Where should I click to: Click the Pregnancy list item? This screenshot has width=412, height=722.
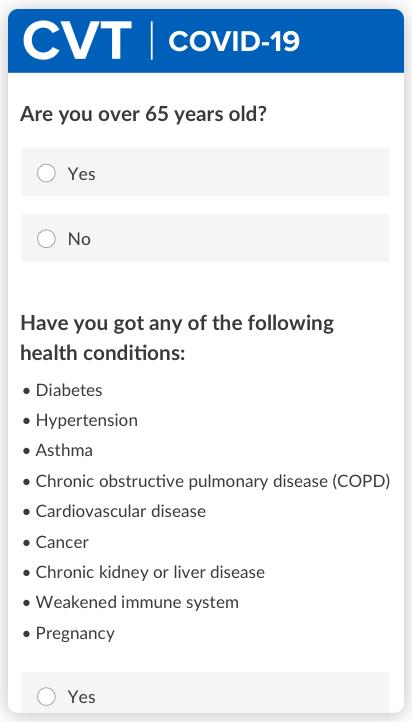tap(75, 634)
